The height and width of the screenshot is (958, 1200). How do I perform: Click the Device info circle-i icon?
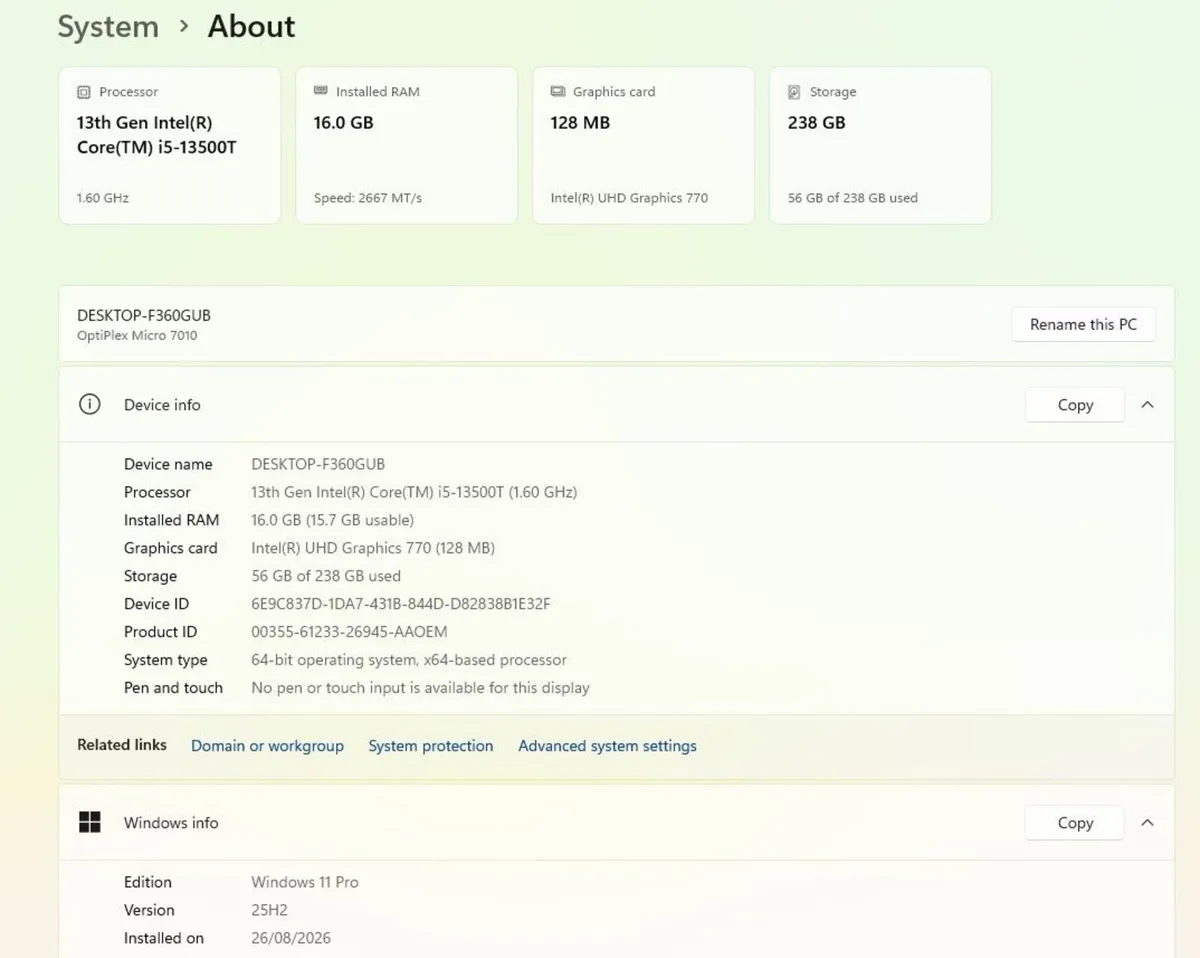pyautogui.click(x=90, y=405)
